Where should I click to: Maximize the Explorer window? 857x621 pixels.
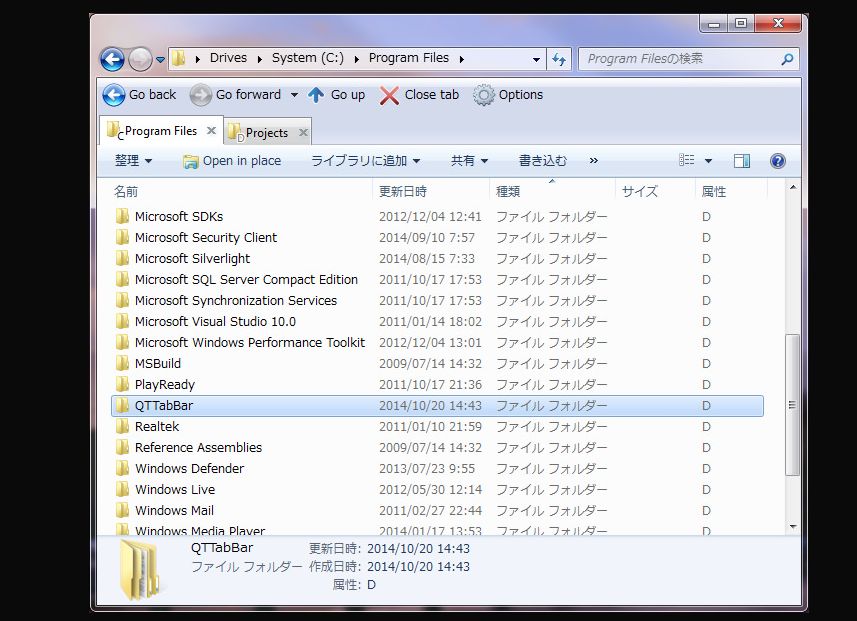click(741, 24)
